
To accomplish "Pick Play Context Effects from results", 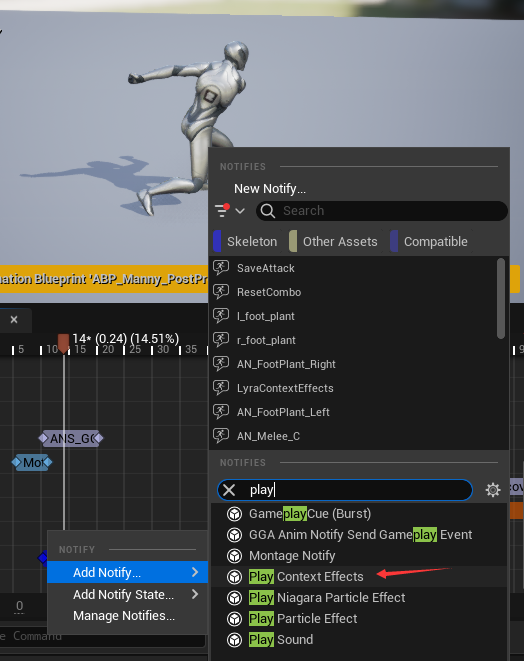I will tap(359, 577).
